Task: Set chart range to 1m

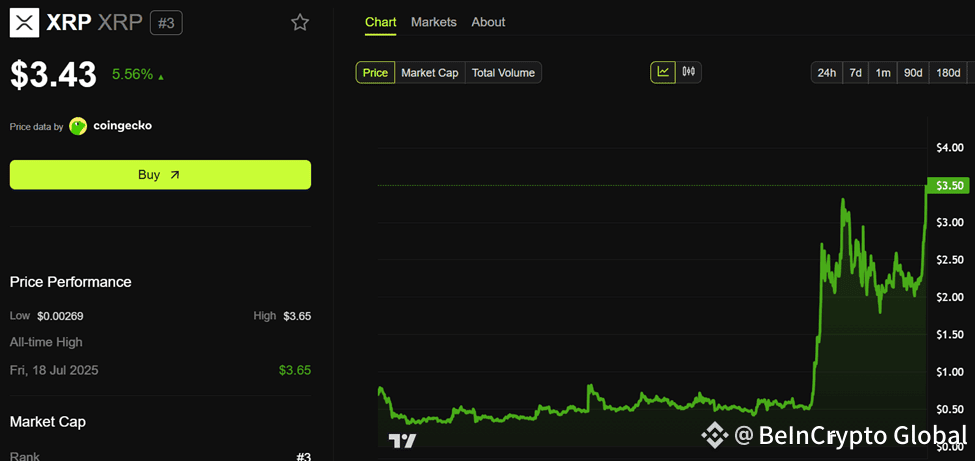Action: coord(883,73)
